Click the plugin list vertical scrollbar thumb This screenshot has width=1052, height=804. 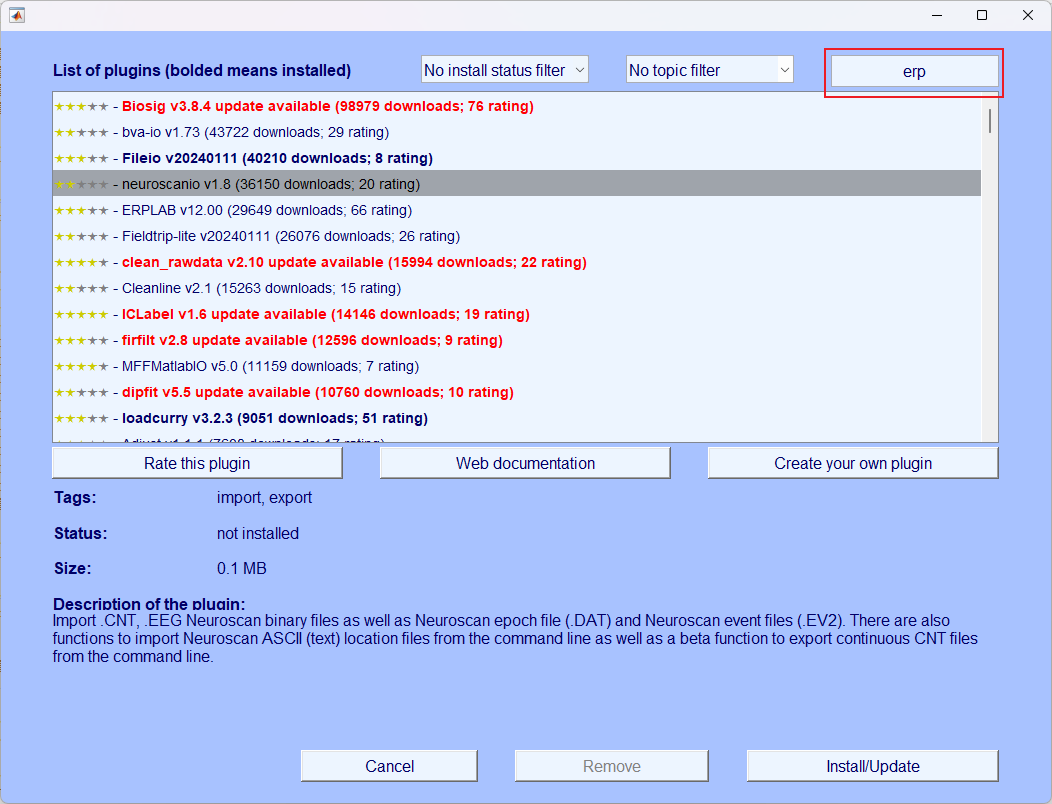pos(990,121)
